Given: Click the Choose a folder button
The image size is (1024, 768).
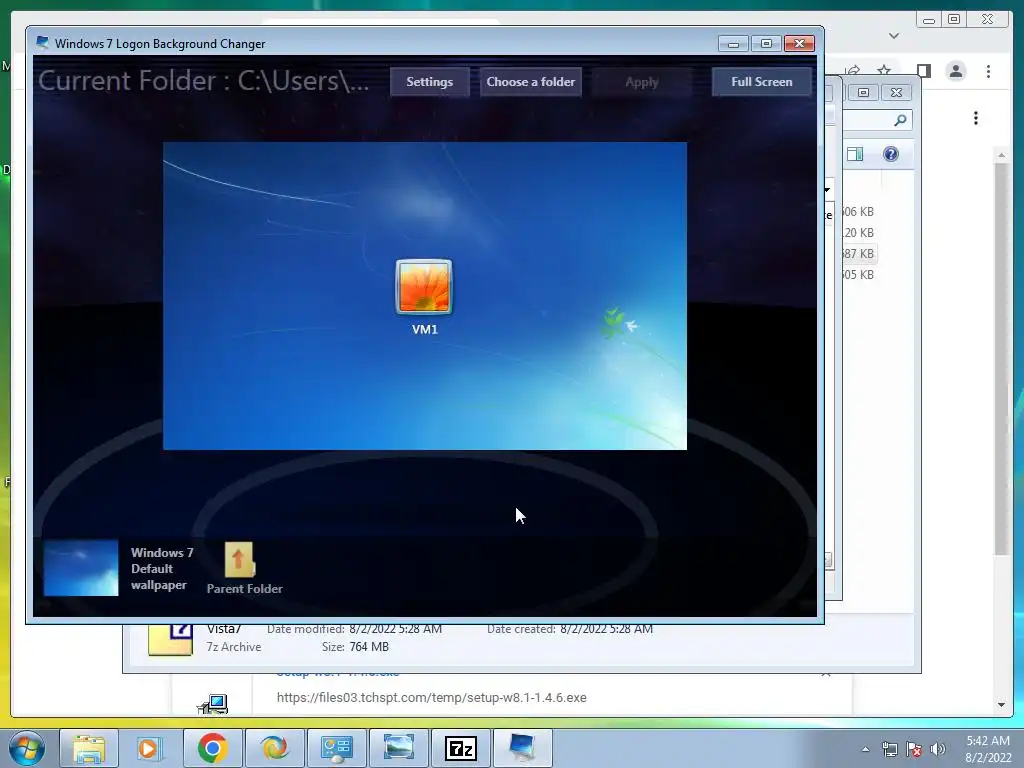Looking at the screenshot, I should tap(530, 82).
